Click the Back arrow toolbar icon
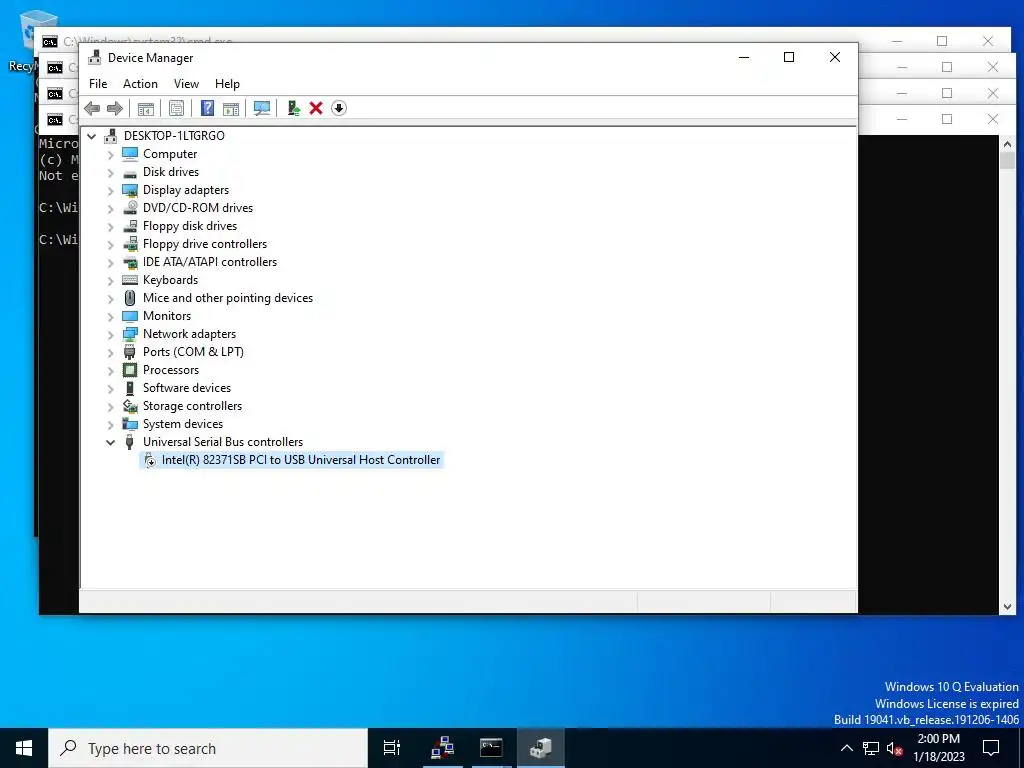This screenshot has width=1024, height=768. 92,108
